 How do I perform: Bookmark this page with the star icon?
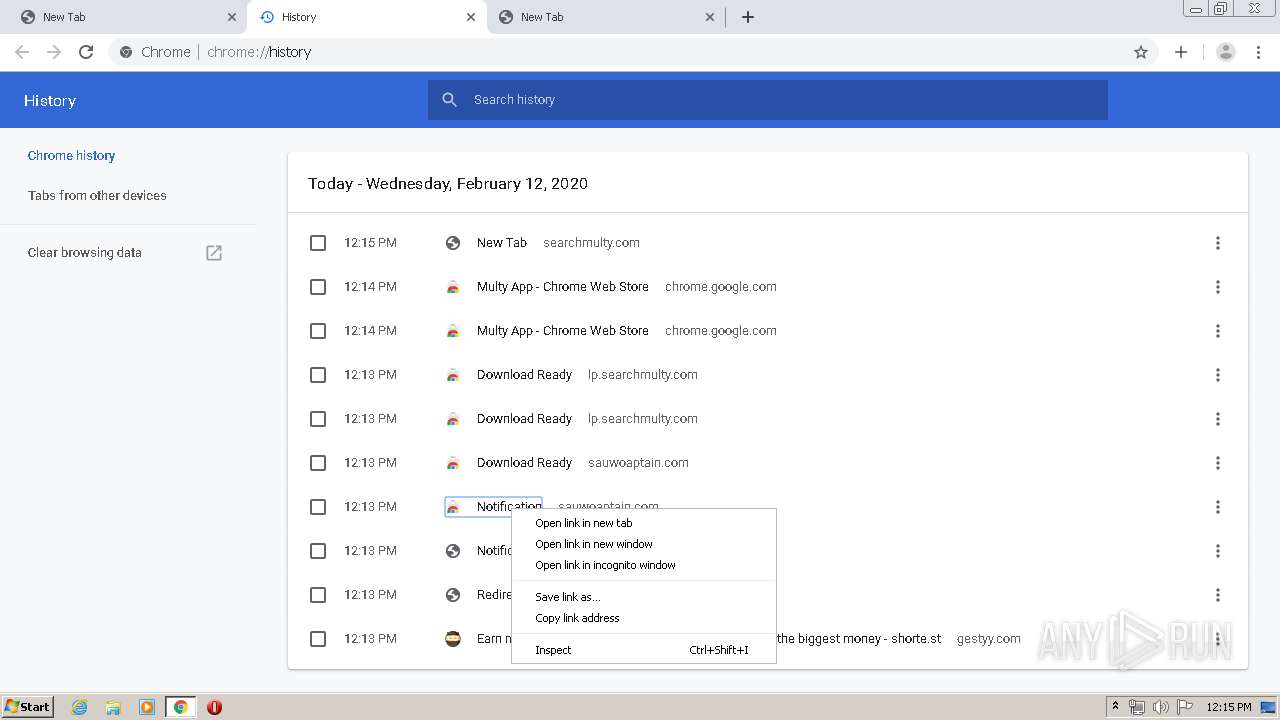(1141, 52)
